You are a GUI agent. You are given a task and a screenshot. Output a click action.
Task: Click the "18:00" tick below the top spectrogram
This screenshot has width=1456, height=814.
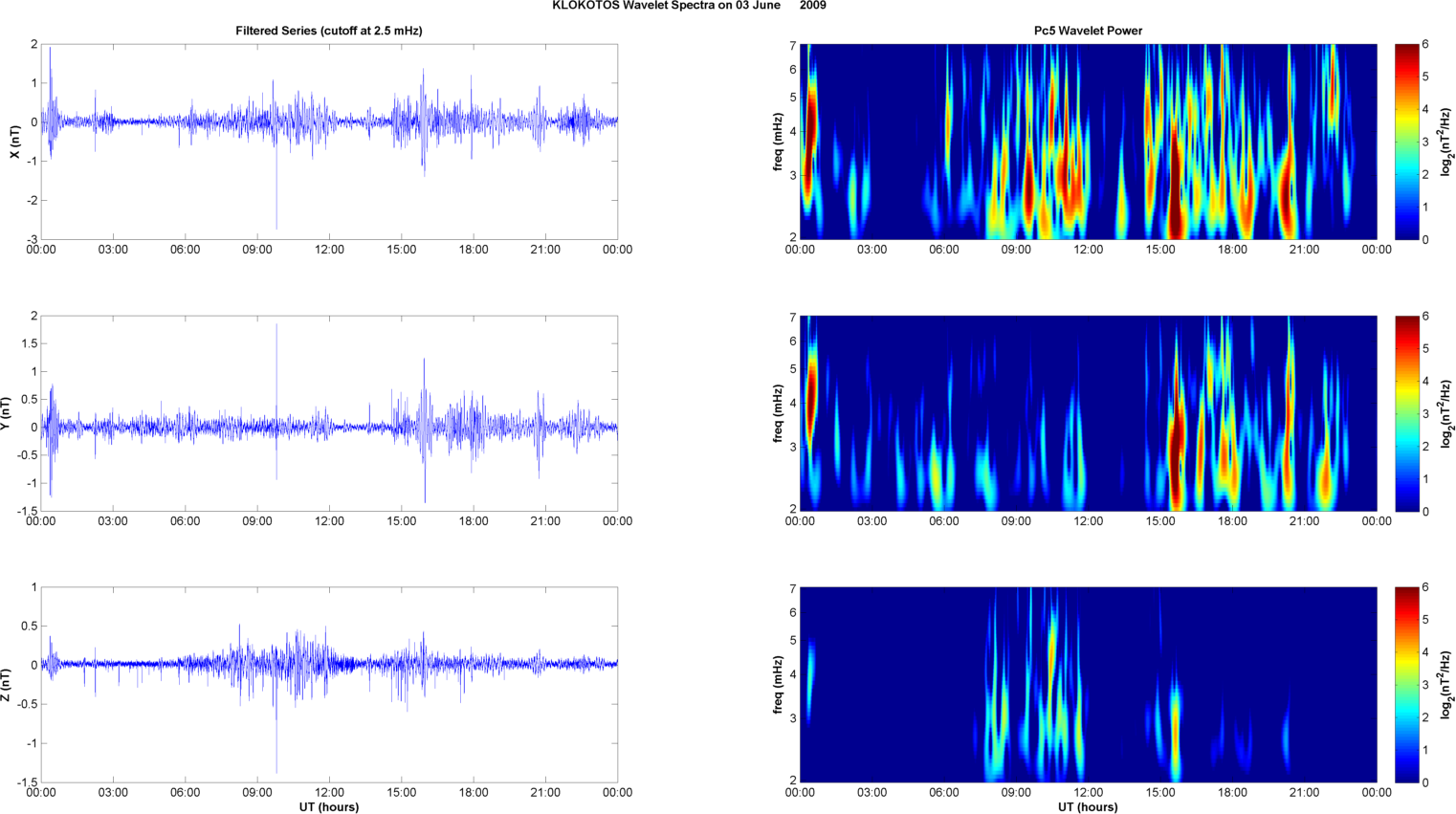pyautogui.click(x=1232, y=250)
